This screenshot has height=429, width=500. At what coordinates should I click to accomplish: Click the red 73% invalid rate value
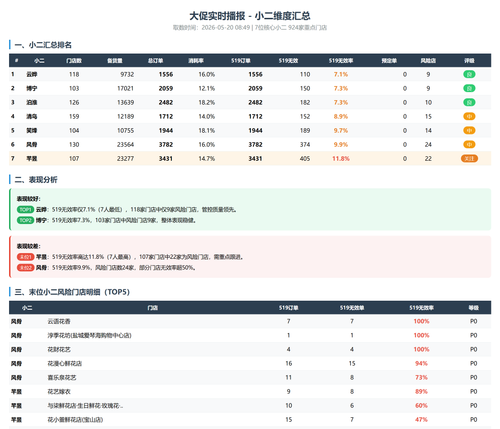pos(421,377)
